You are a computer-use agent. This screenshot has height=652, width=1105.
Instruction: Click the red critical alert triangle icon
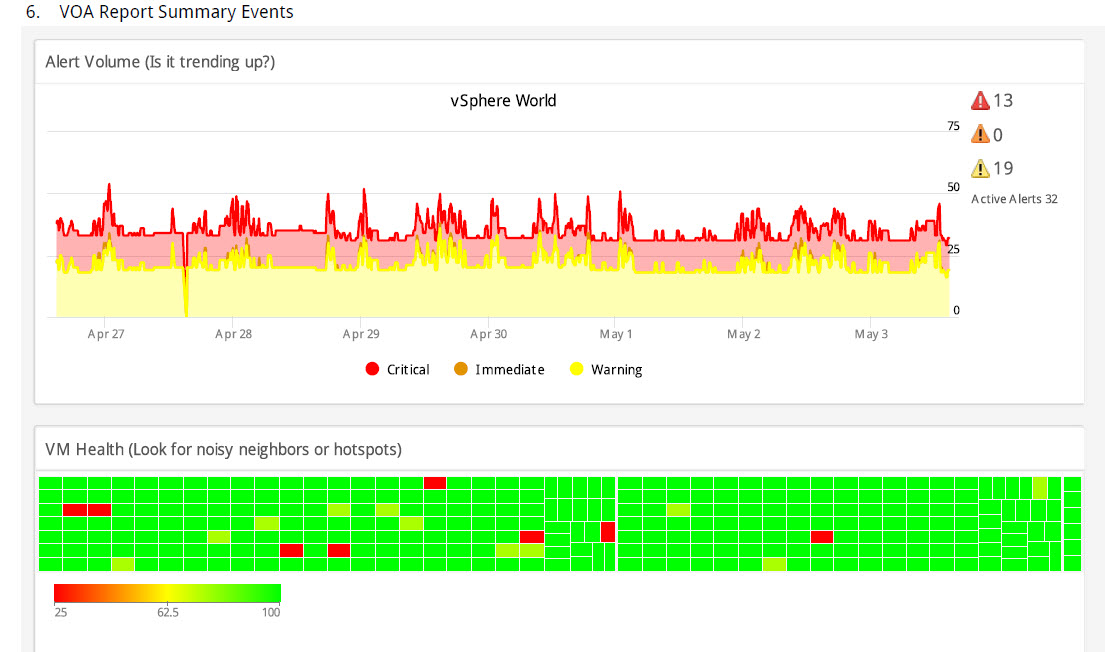980,101
